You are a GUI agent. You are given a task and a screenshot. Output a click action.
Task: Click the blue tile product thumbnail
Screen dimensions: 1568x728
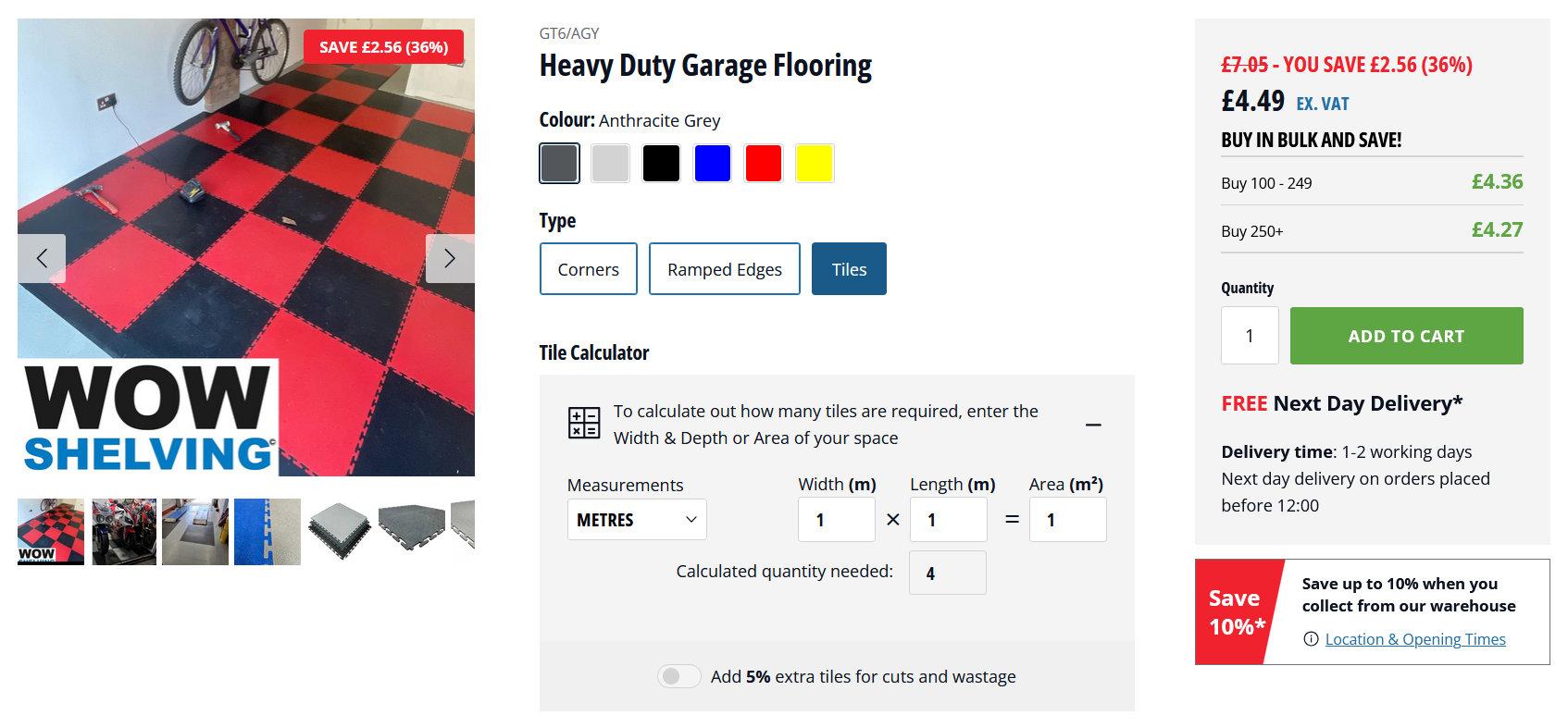267,531
